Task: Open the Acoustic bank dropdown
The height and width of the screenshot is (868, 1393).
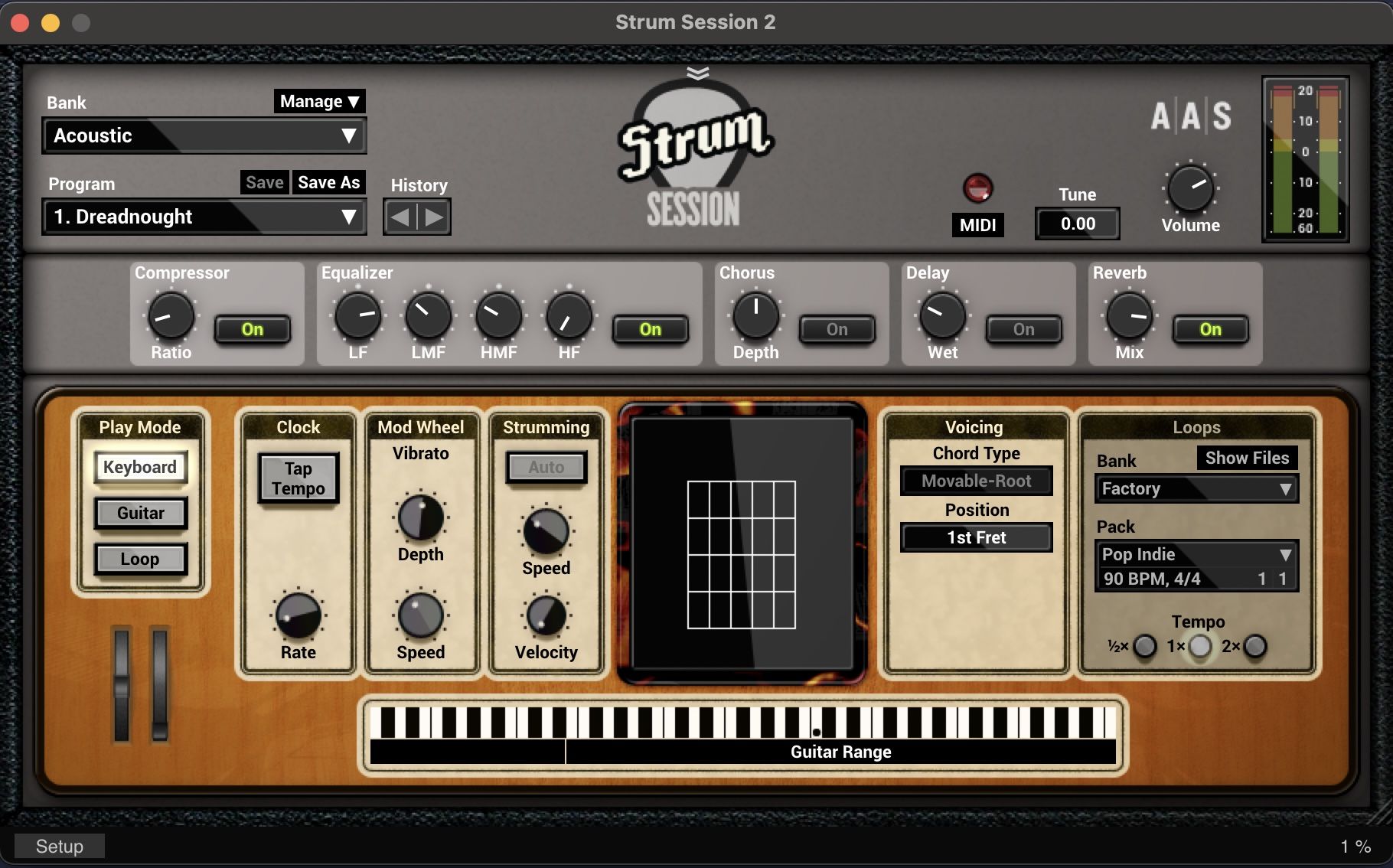Action: click(204, 135)
